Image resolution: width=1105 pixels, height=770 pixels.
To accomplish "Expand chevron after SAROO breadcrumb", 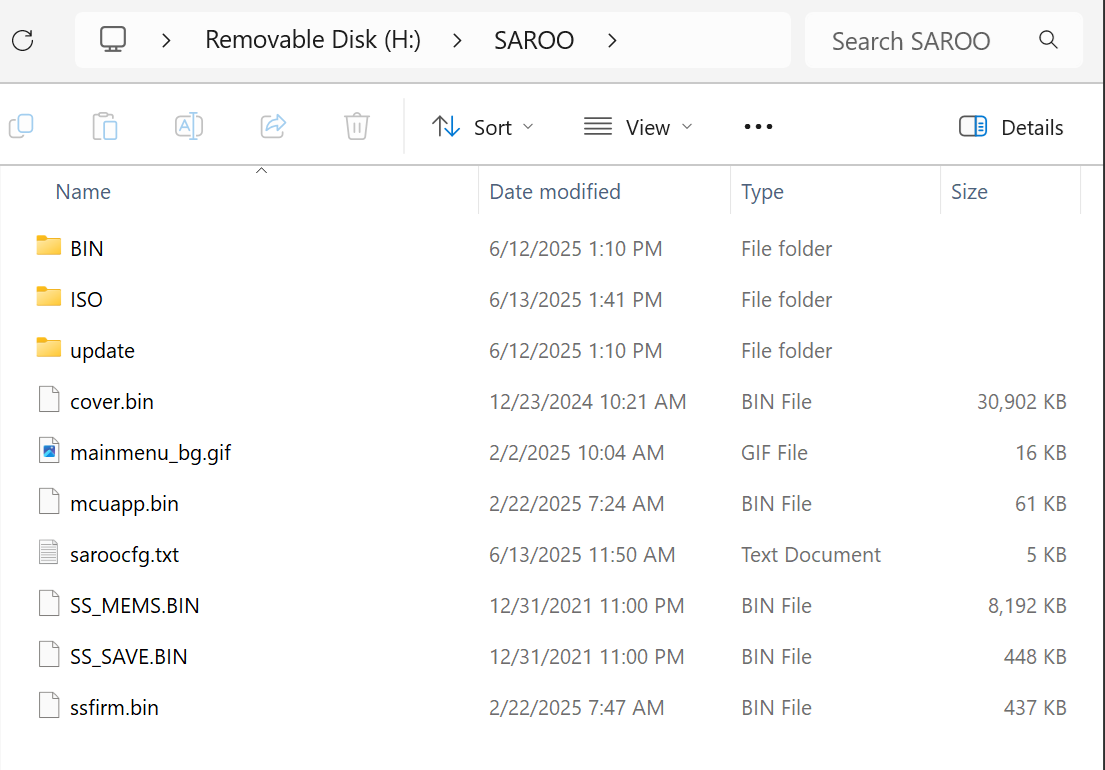I will pyautogui.click(x=612, y=41).
